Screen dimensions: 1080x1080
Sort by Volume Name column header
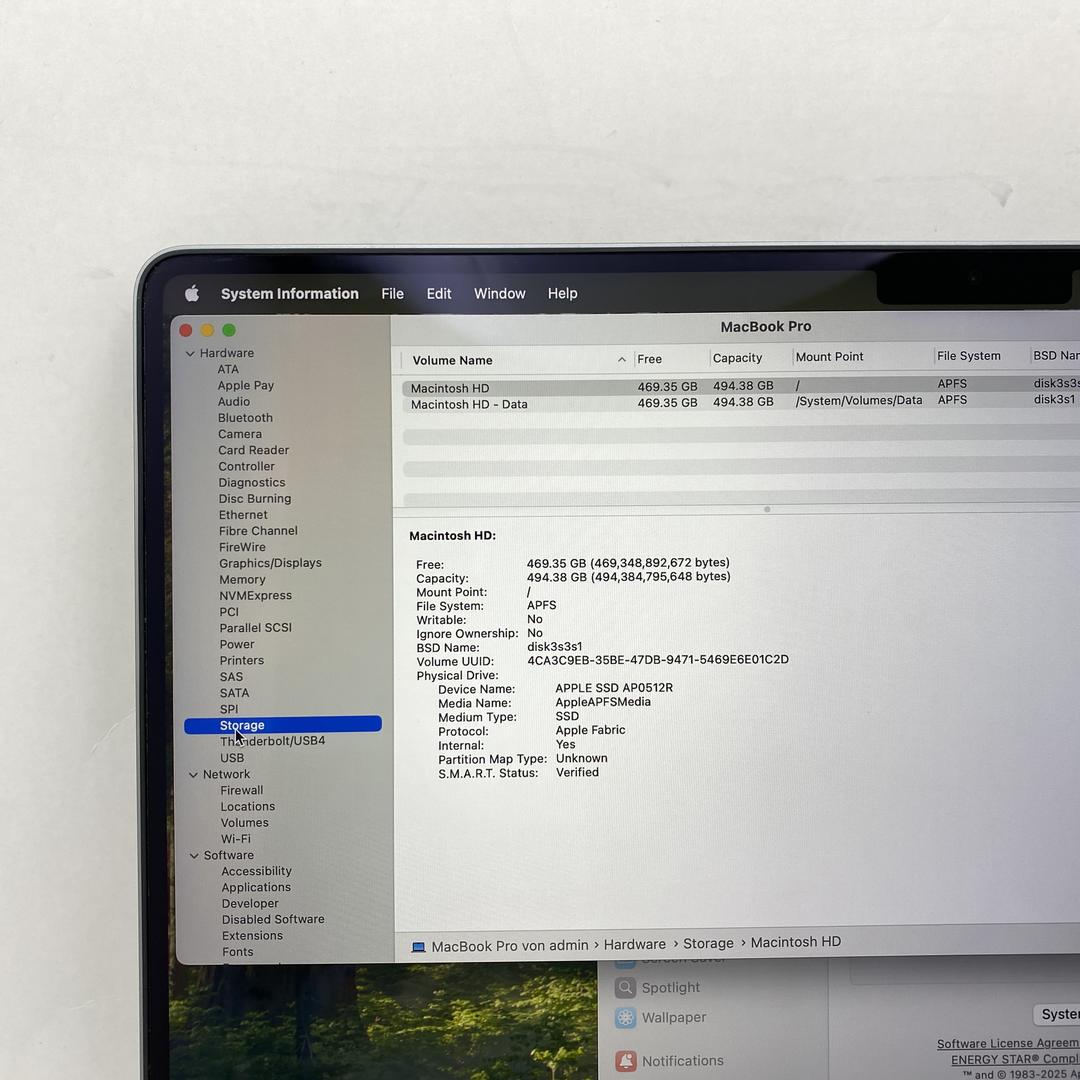click(x=452, y=360)
